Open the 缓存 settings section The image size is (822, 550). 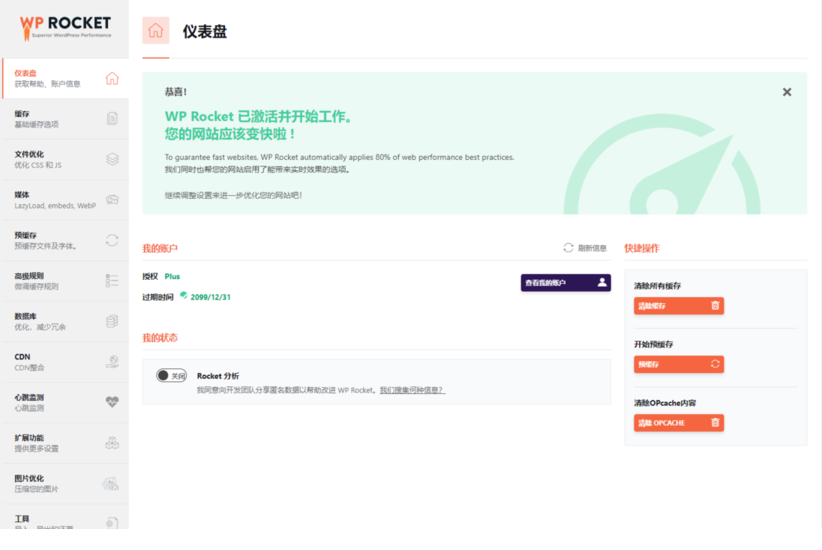tap(66, 118)
